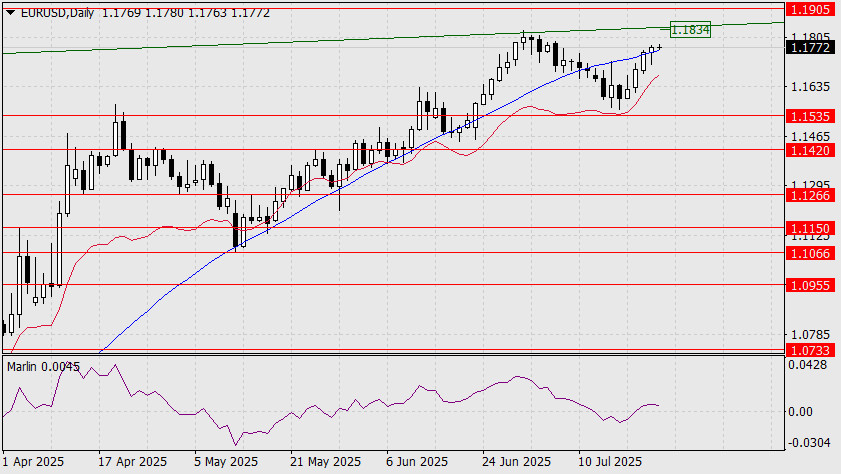Viewport: 841px width, 474px height.
Task: Select the EURUSD,Daily chart title text
Action: 57,12
